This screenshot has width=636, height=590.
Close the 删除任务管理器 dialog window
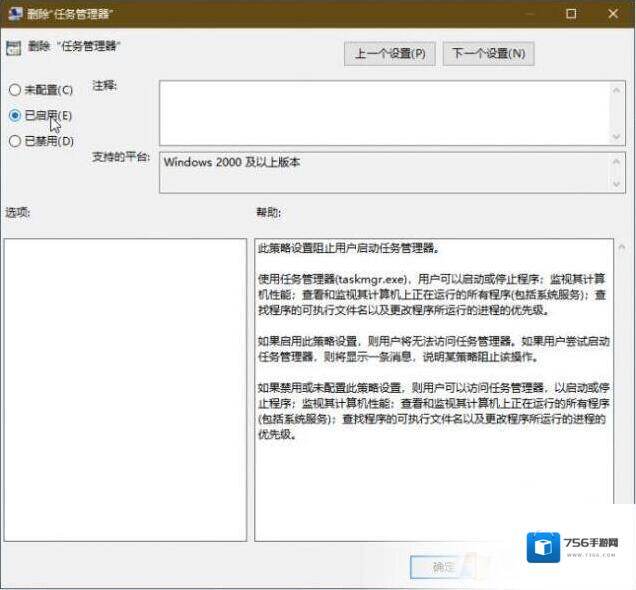613,14
